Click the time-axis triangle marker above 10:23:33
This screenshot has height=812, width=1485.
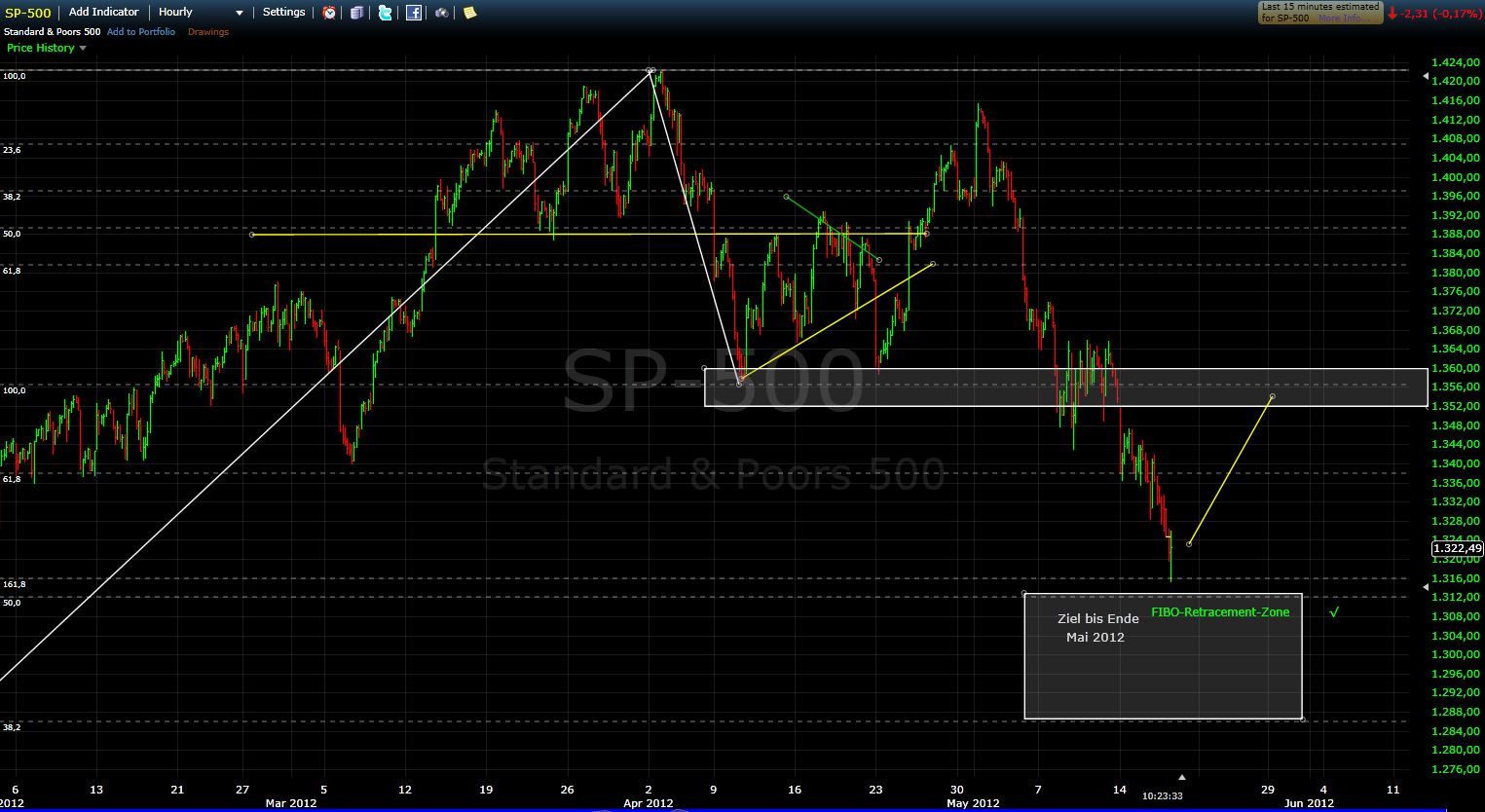point(1182,777)
